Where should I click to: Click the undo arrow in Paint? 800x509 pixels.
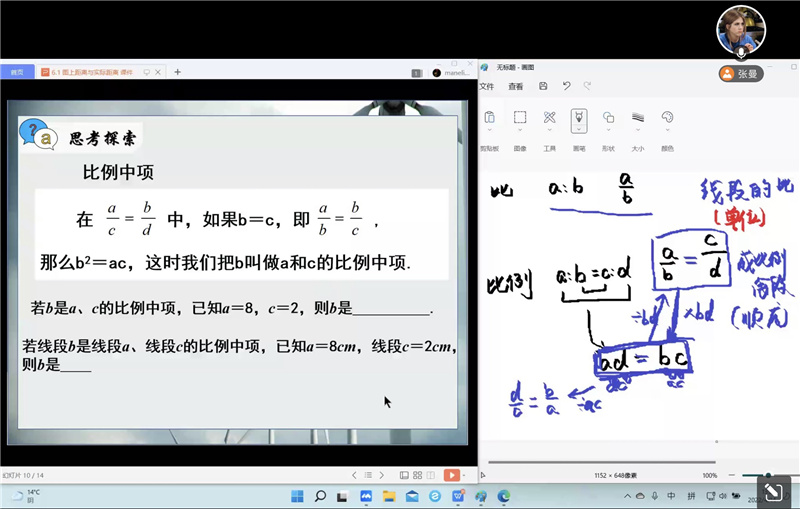566,86
